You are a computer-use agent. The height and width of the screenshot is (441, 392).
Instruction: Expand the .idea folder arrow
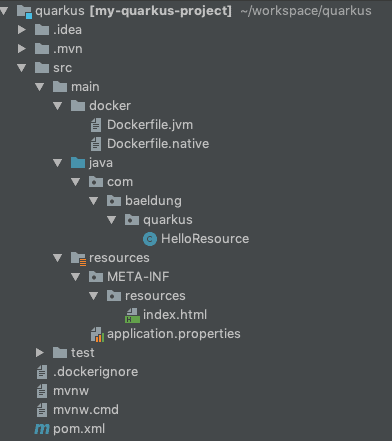[x=22, y=30]
